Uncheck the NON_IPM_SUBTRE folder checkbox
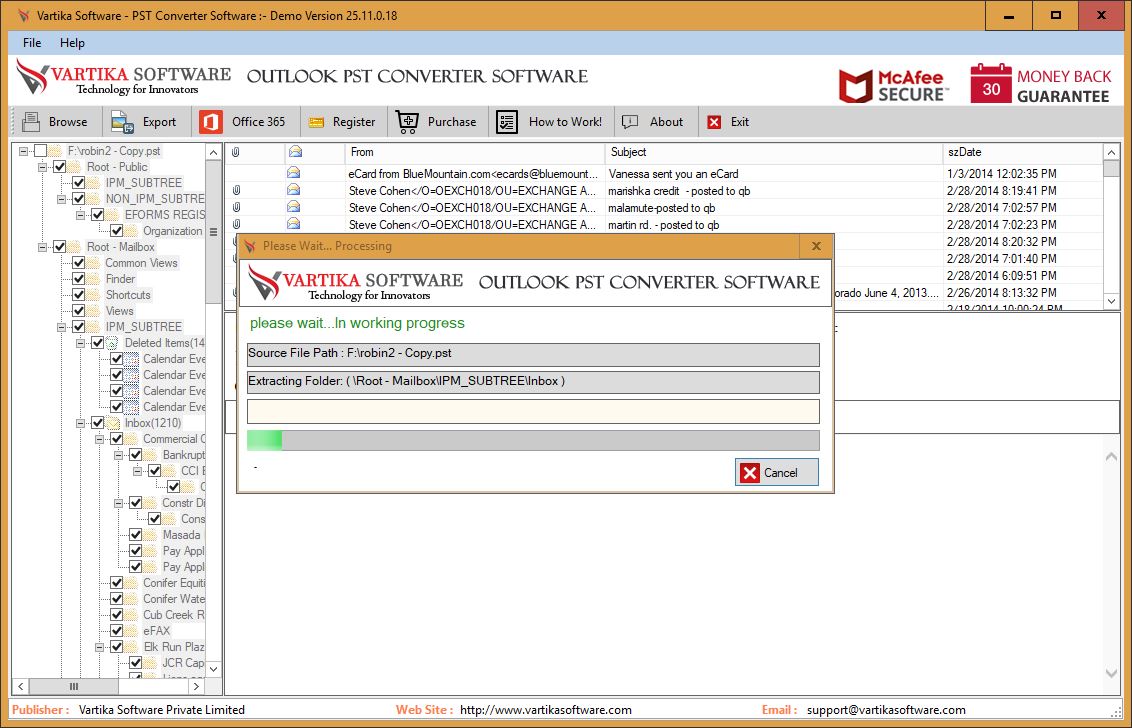 [79, 199]
